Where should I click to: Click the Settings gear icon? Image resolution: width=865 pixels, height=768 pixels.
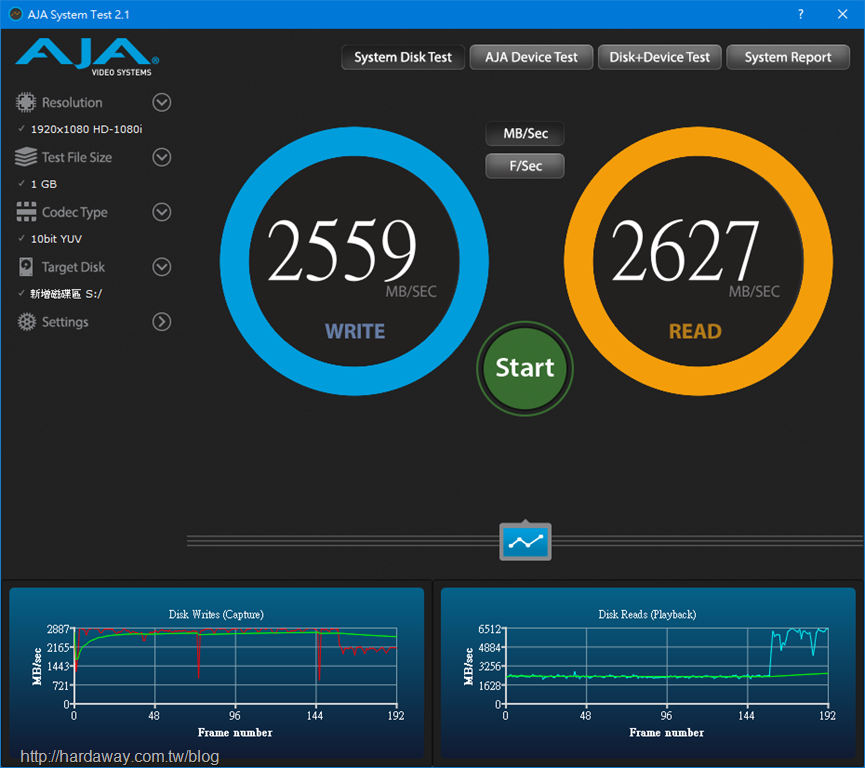pos(26,322)
